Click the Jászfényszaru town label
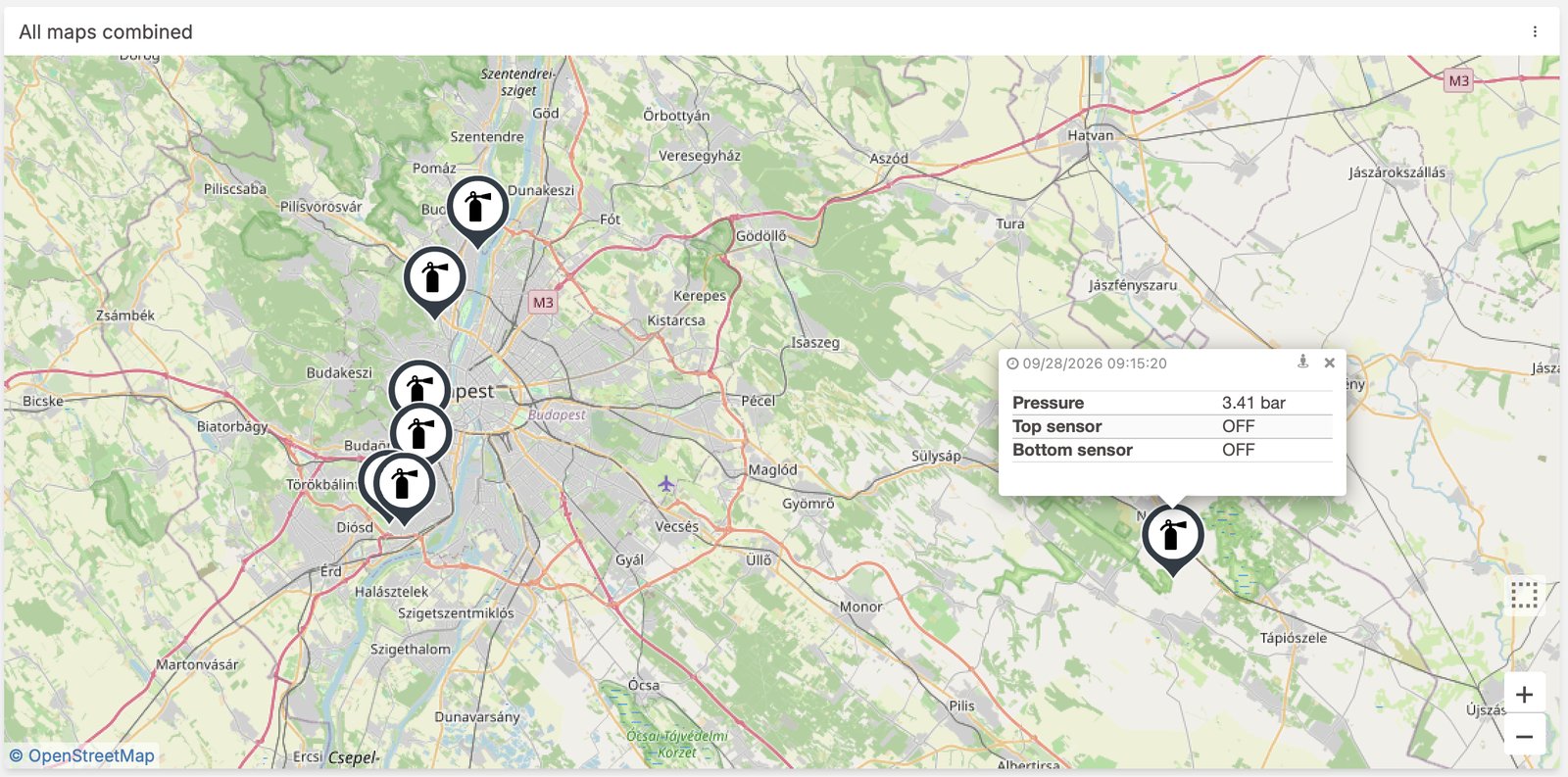Viewport: 1568px width, 777px height. coord(1133,285)
